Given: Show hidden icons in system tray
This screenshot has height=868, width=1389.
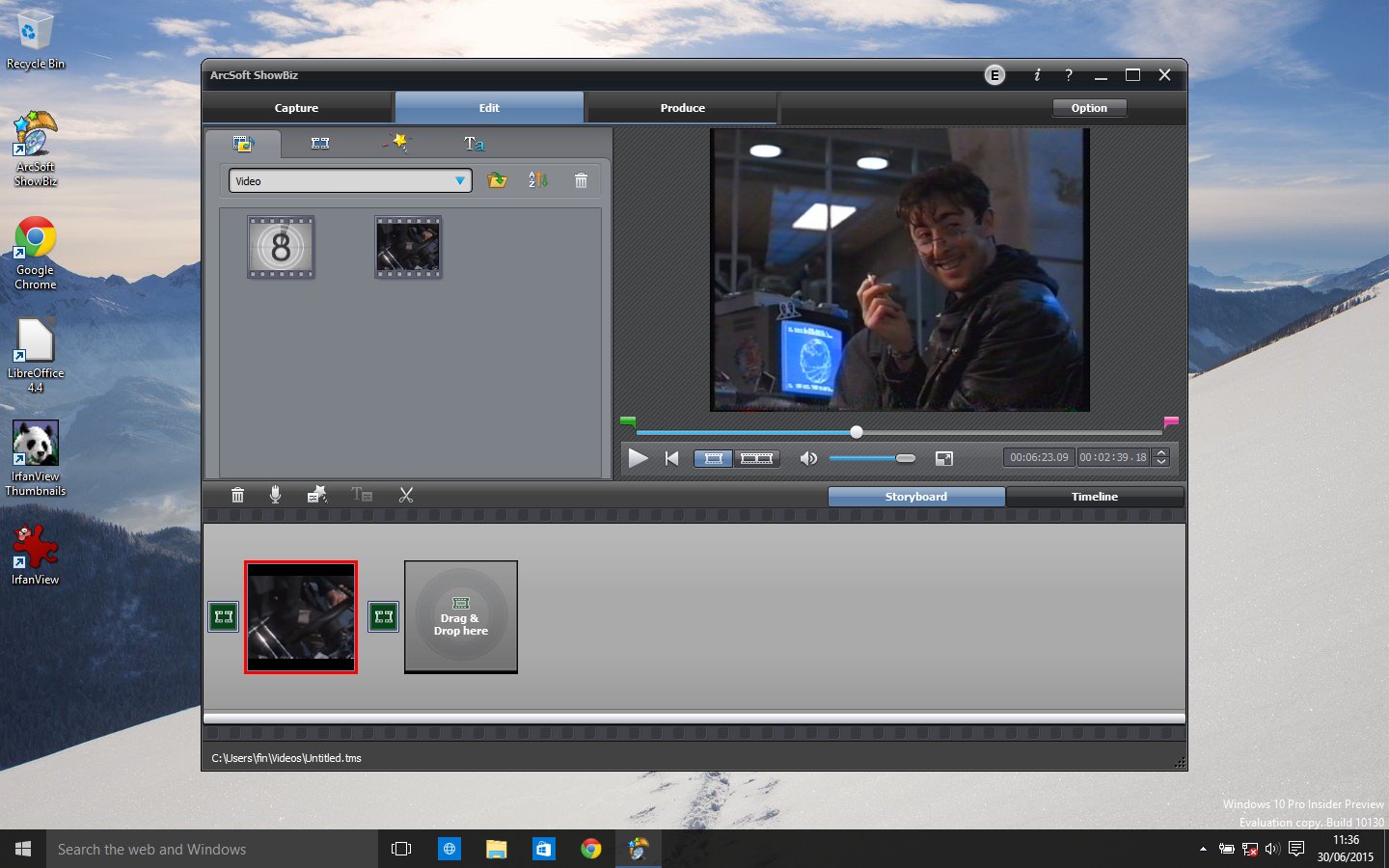Looking at the screenshot, I should [x=1203, y=850].
